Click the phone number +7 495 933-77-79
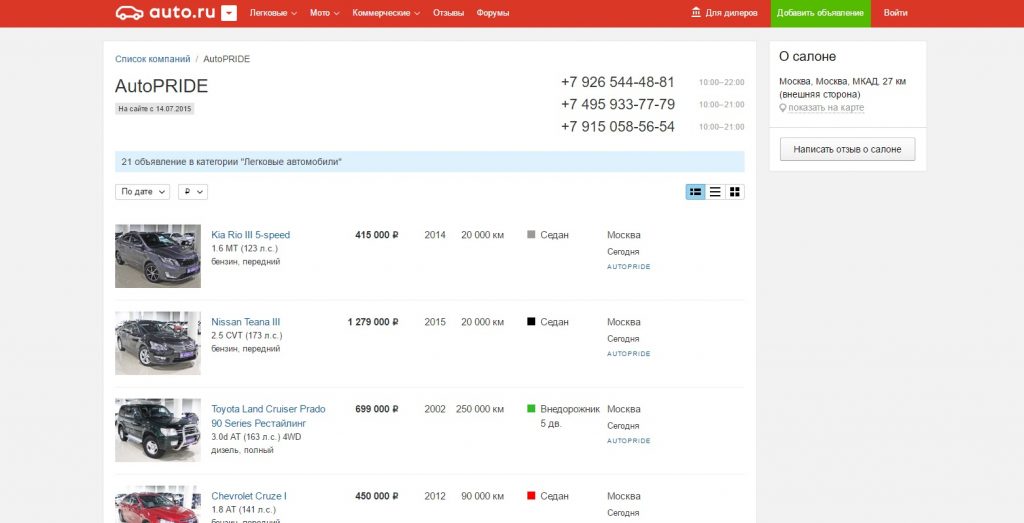Viewport: 1024px width, 523px height. click(x=617, y=104)
